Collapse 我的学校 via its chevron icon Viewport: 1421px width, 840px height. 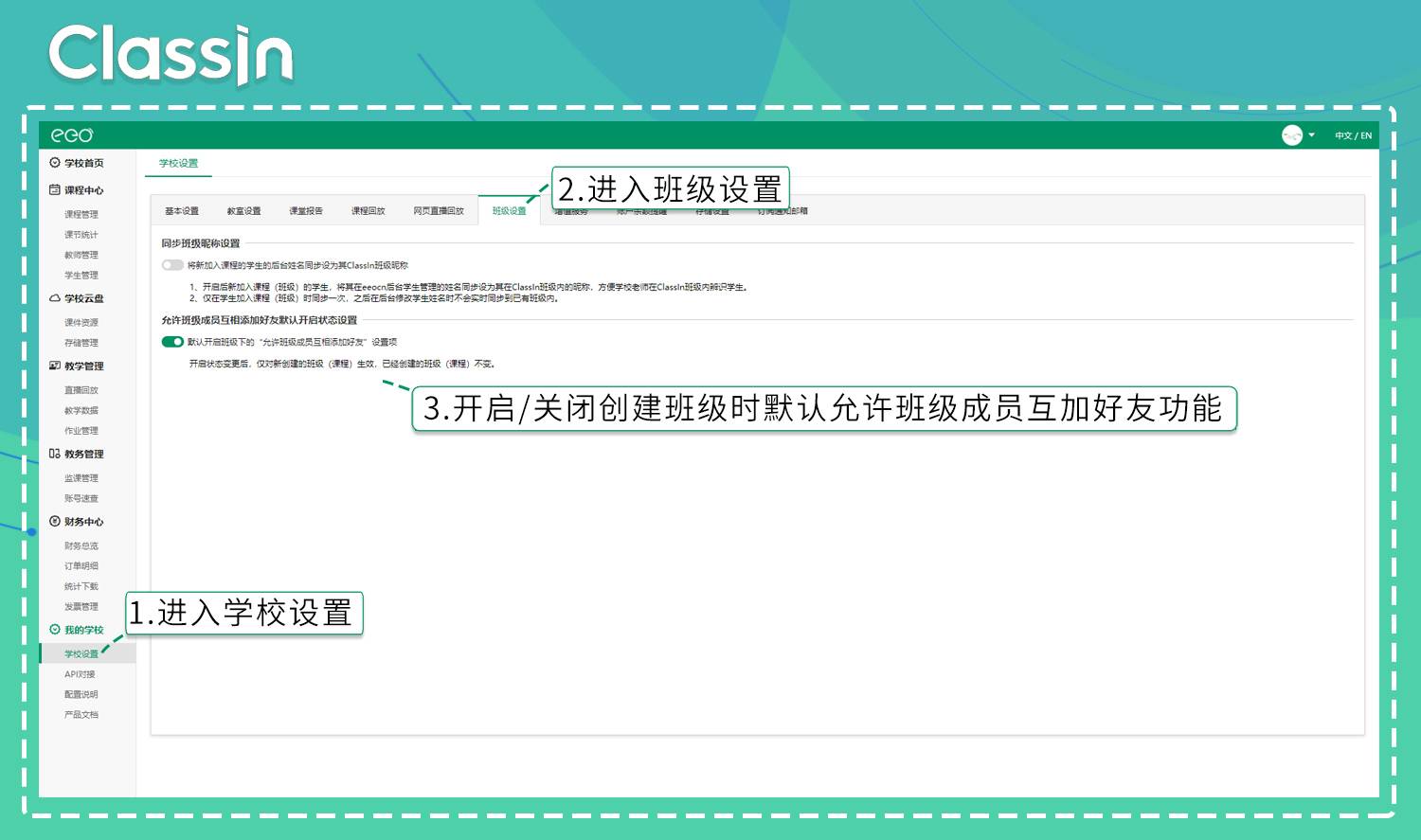coord(55,630)
